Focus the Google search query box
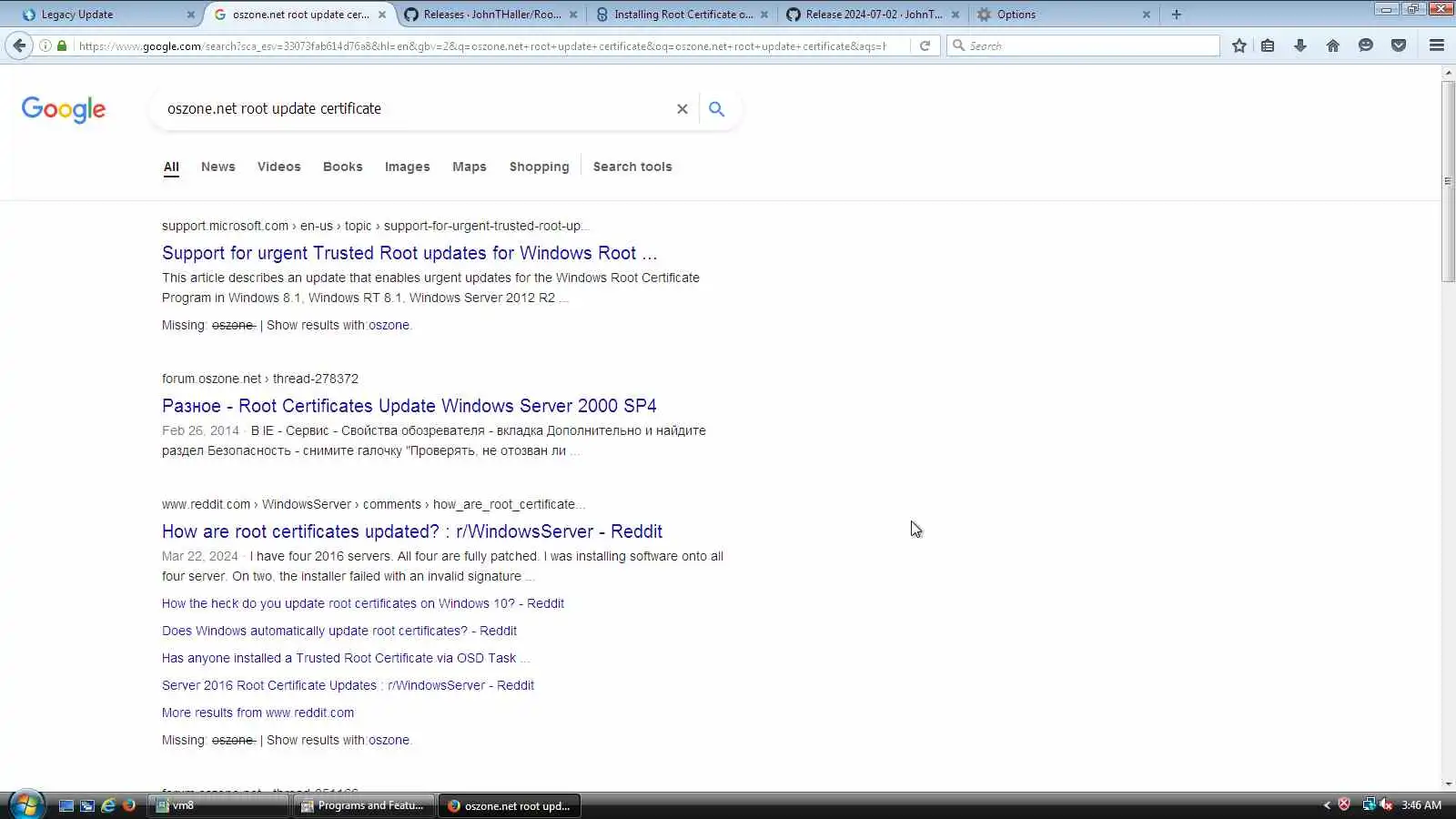1456x819 pixels. click(x=414, y=109)
